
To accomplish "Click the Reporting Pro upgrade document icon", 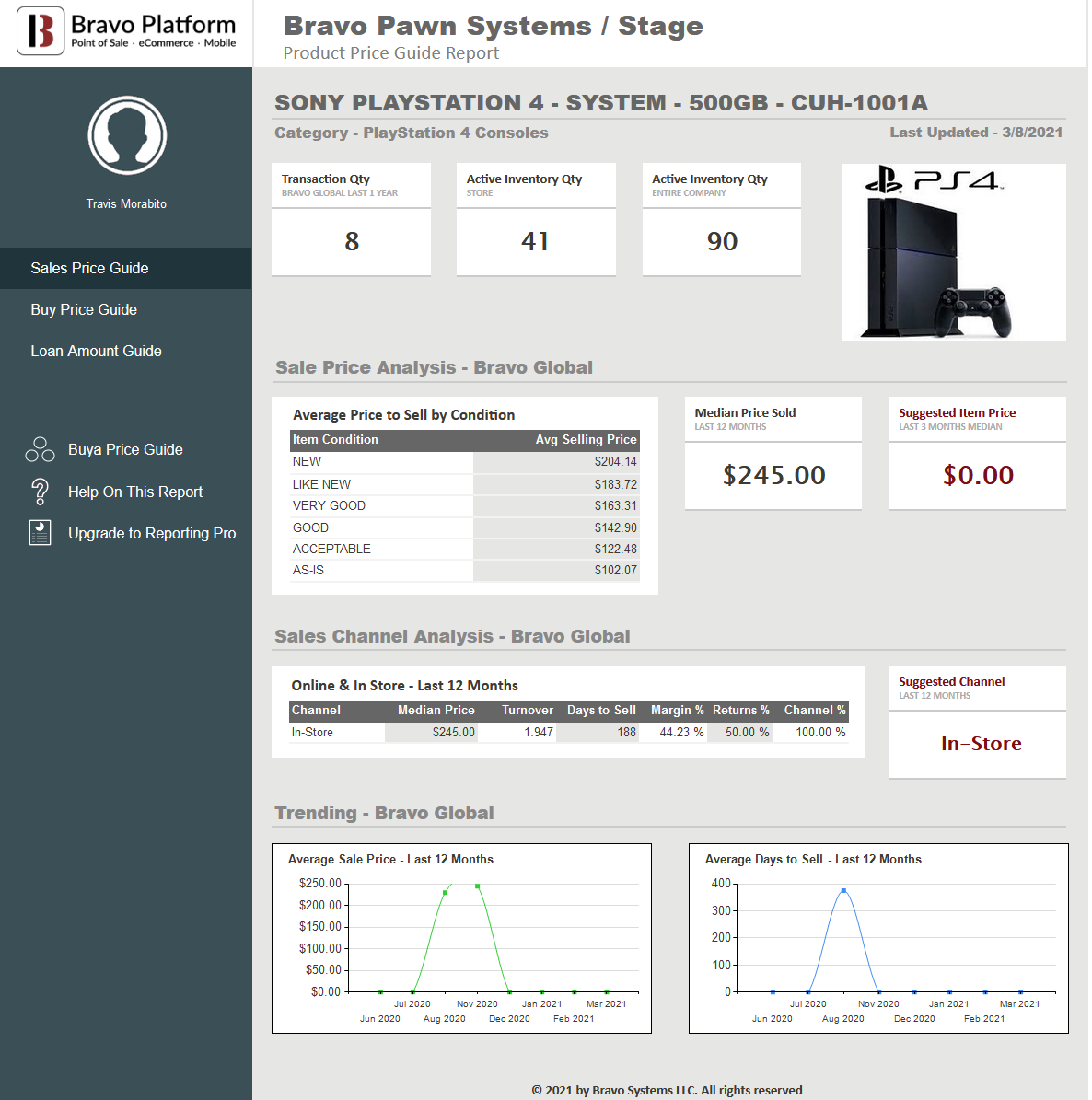I will (40, 533).
